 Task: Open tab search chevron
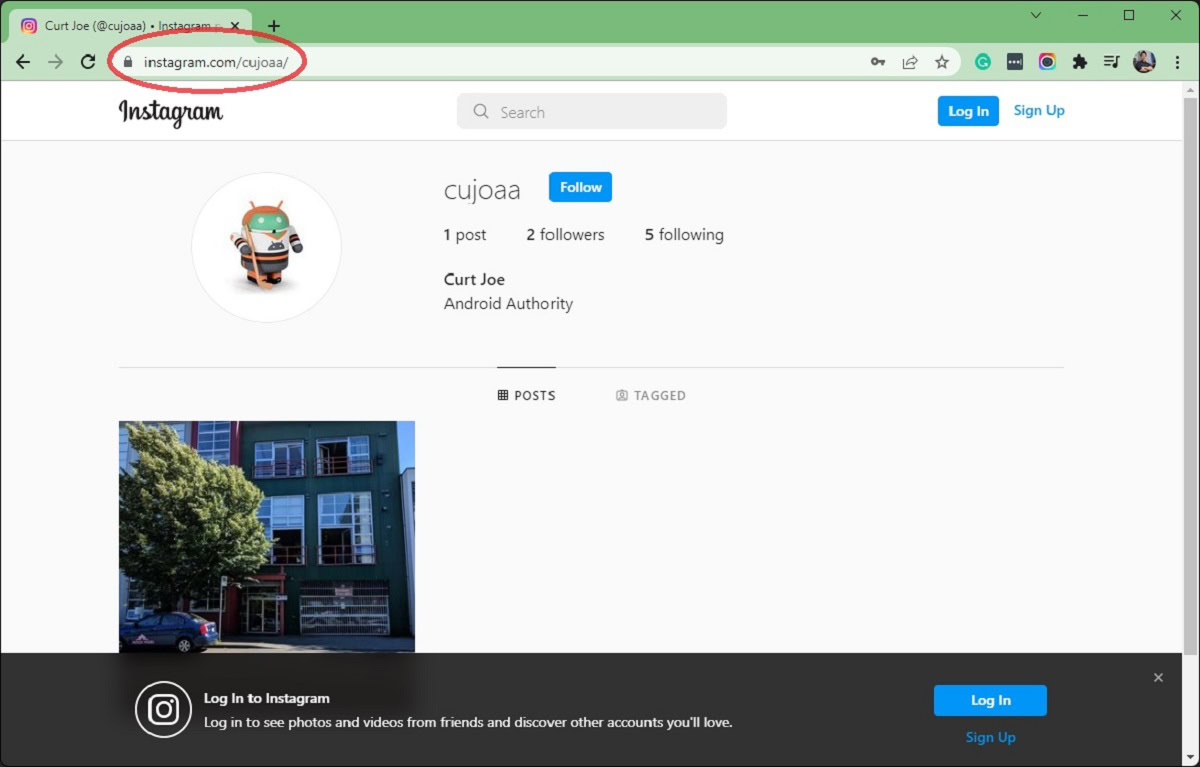click(x=1036, y=15)
